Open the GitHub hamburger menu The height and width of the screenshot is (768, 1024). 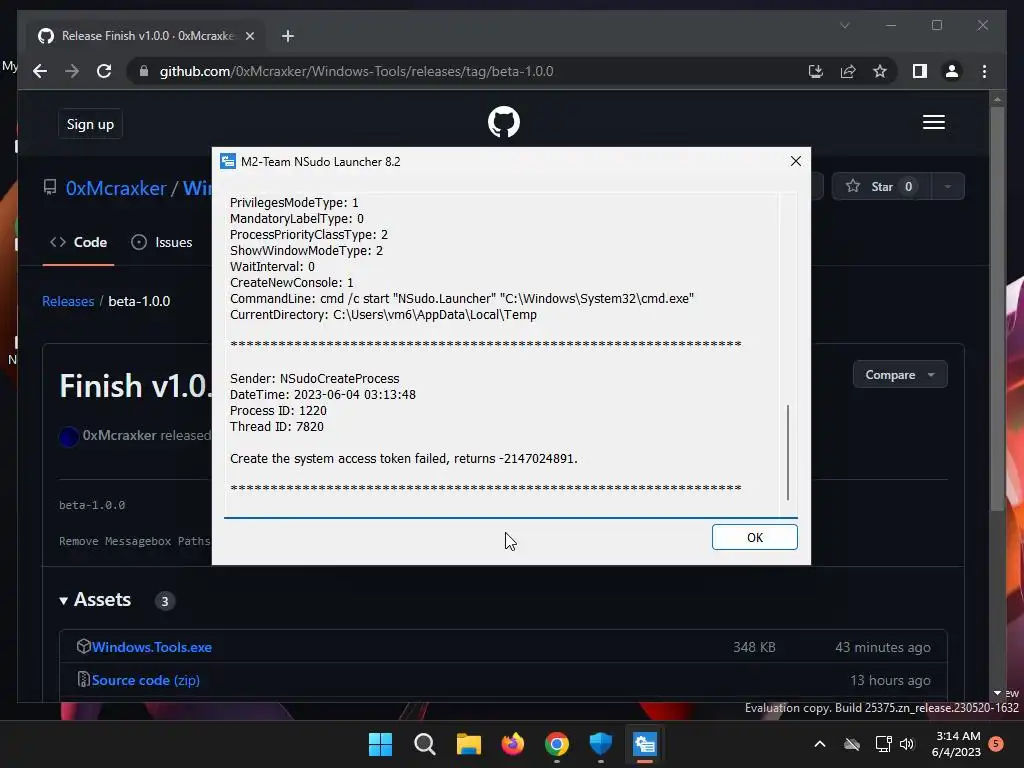tap(933, 122)
